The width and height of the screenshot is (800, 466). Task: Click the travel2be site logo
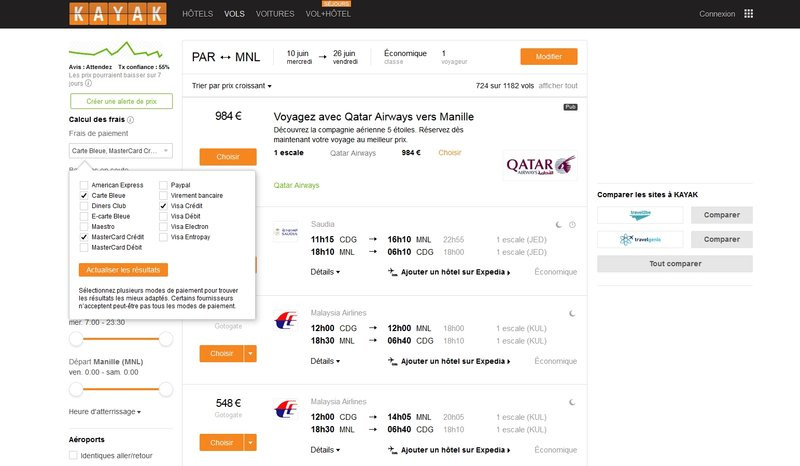click(640, 215)
